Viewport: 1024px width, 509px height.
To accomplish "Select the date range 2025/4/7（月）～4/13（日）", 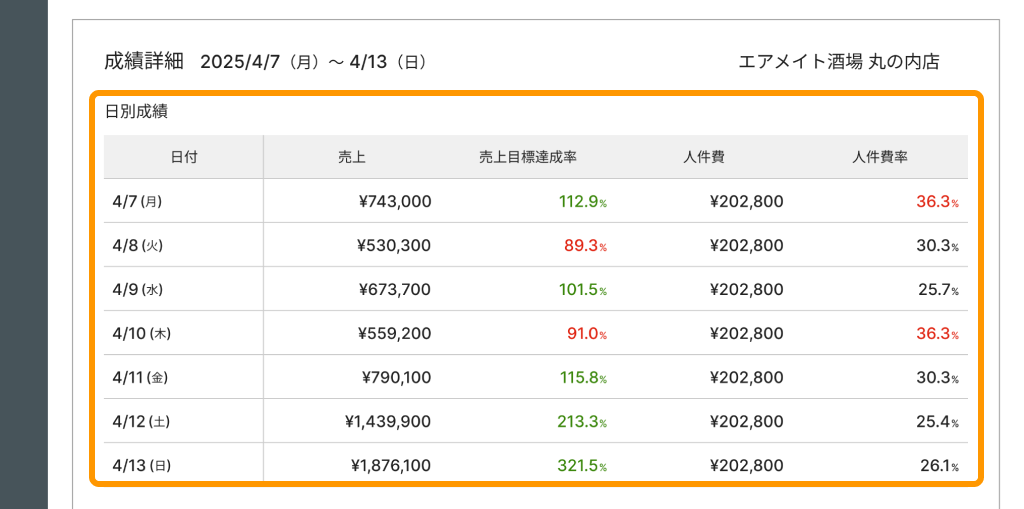I will [x=315, y=62].
